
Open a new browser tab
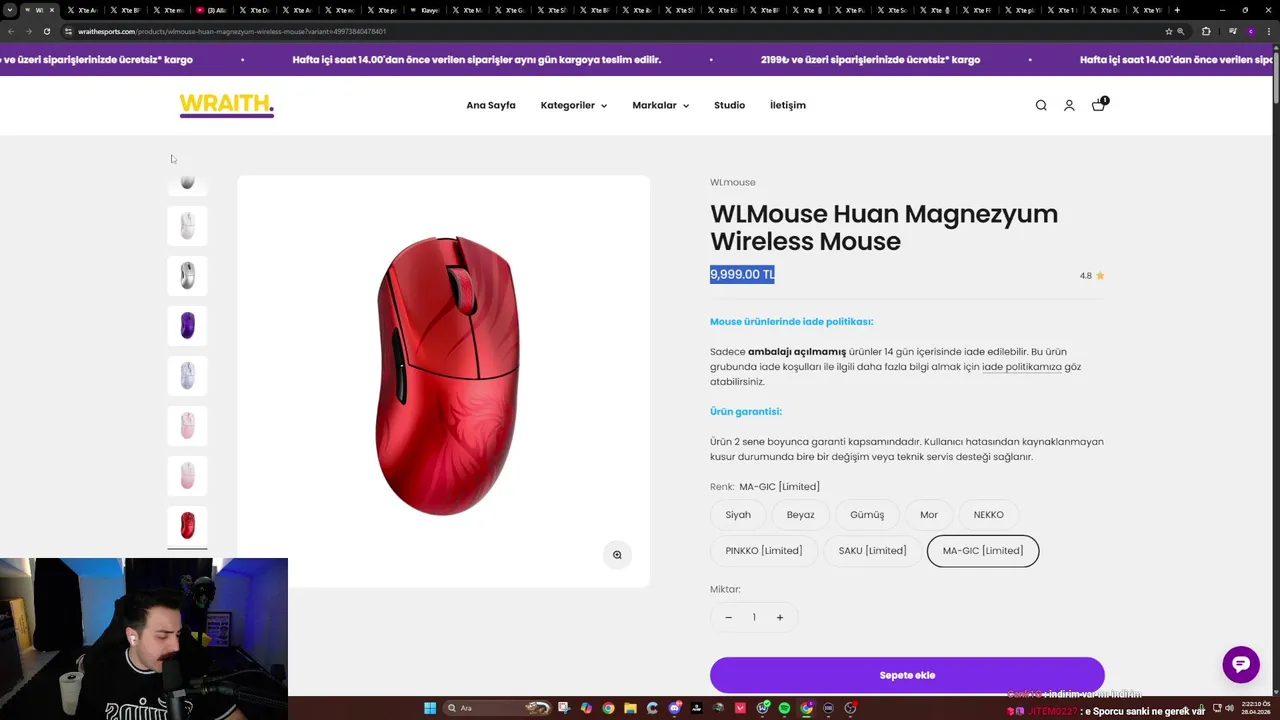click(1177, 10)
